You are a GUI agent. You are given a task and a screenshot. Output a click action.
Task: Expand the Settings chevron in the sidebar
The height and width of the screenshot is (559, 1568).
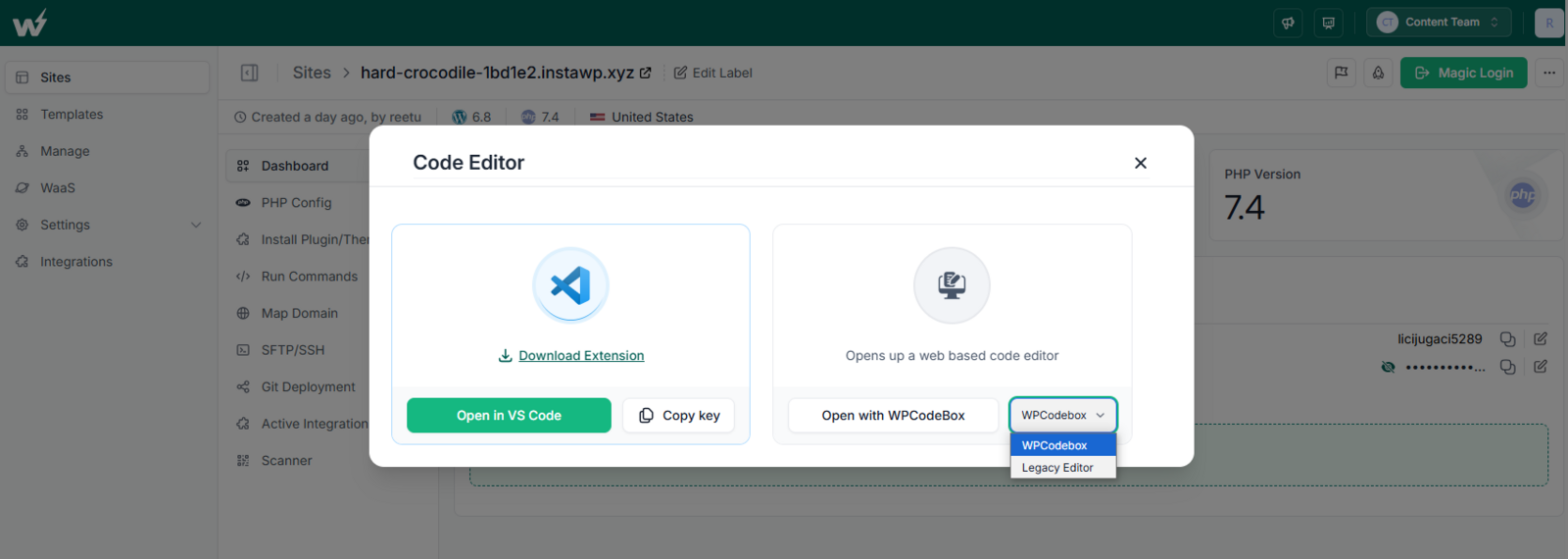coord(196,225)
